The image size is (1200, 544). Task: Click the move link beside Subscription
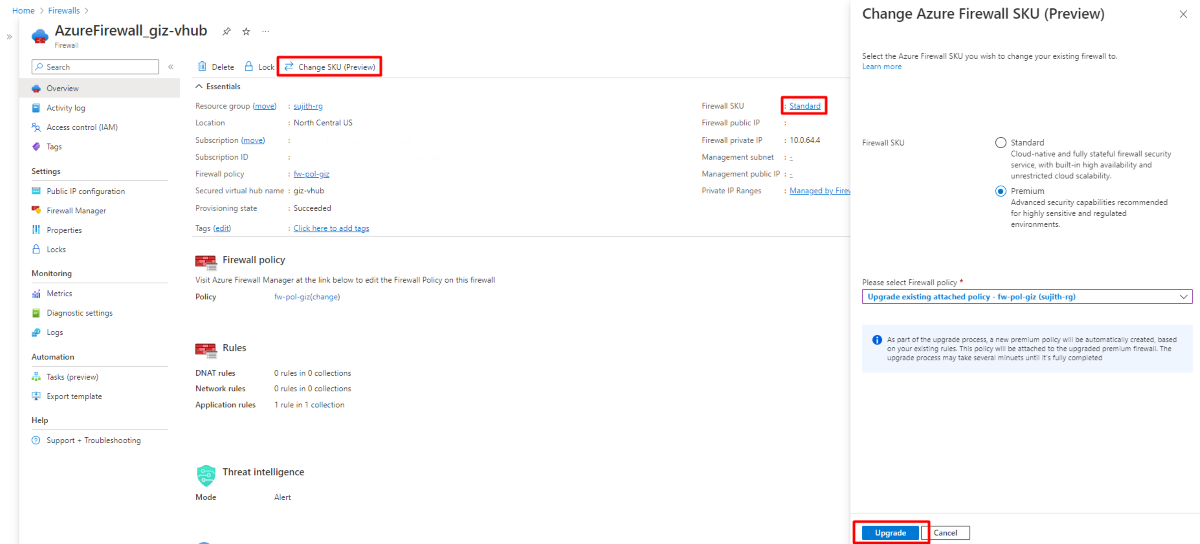(252, 140)
